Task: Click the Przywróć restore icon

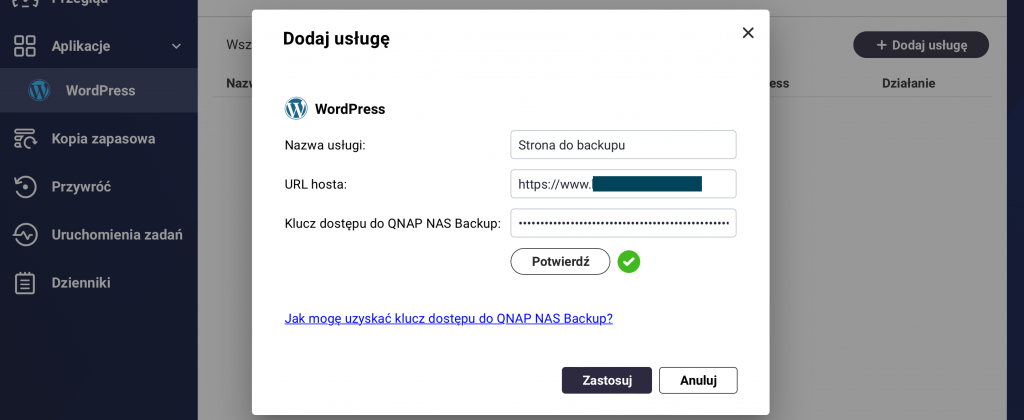Action: coord(25,187)
